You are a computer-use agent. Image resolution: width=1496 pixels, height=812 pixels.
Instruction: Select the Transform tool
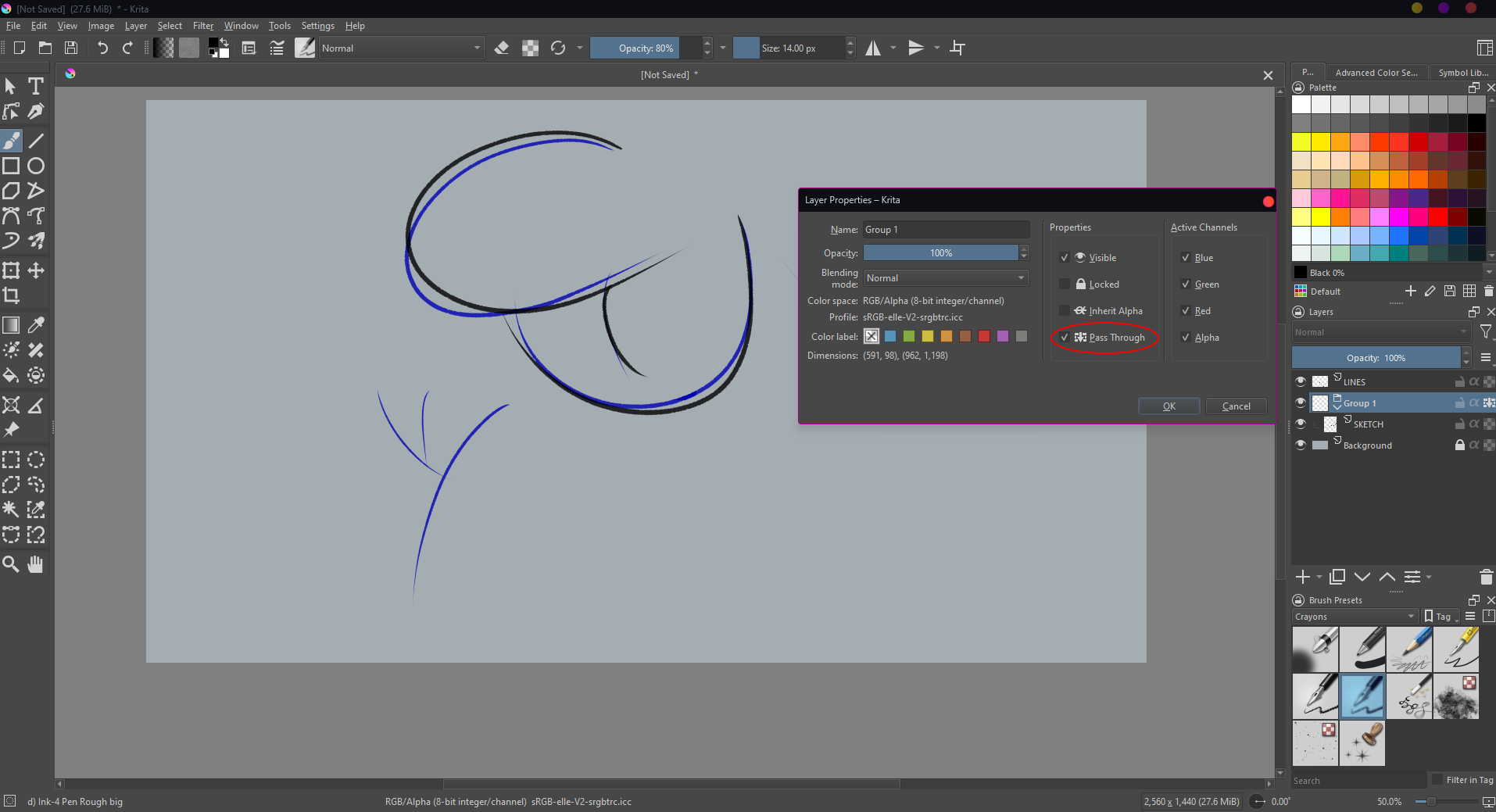click(11, 271)
